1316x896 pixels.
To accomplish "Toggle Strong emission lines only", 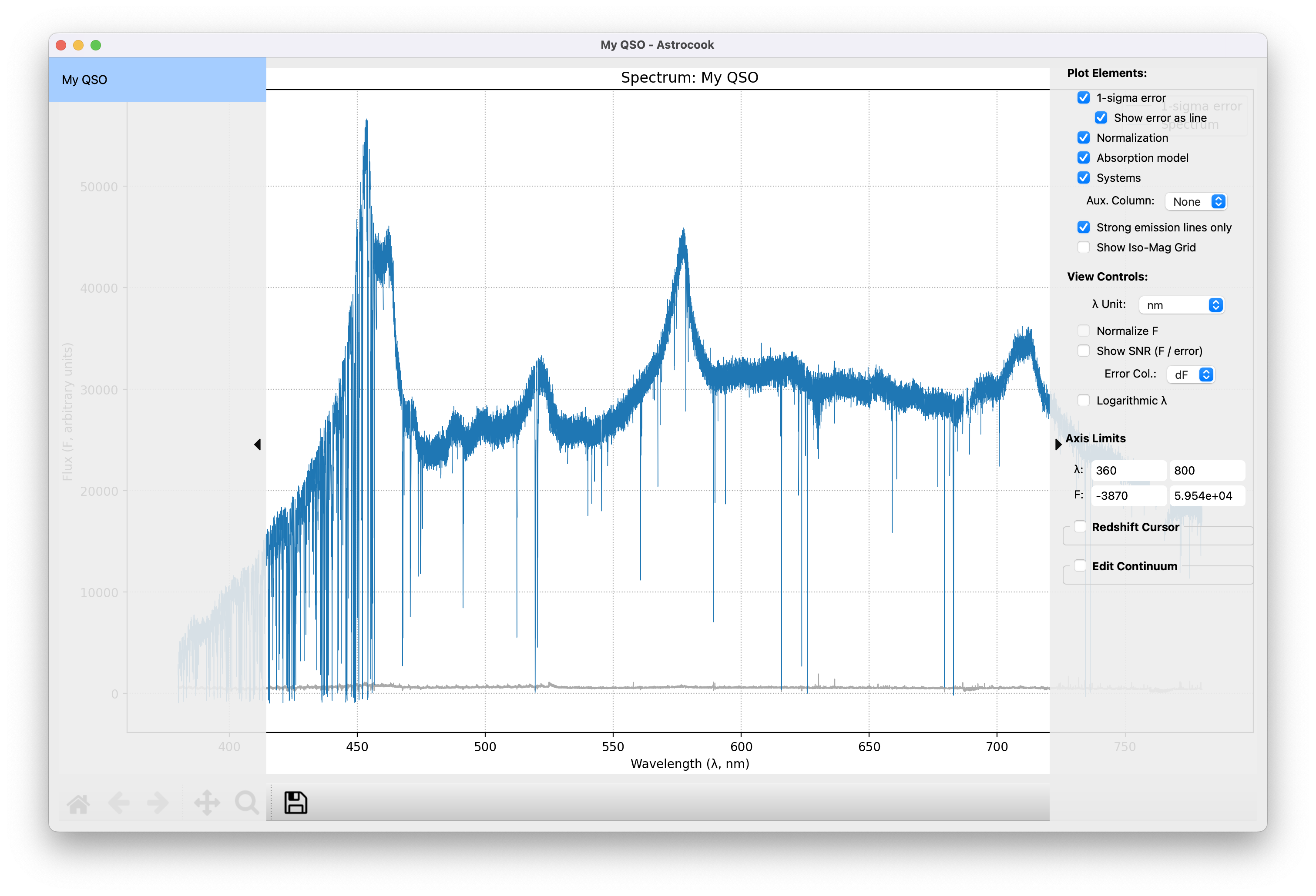I will tap(1083, 227).
